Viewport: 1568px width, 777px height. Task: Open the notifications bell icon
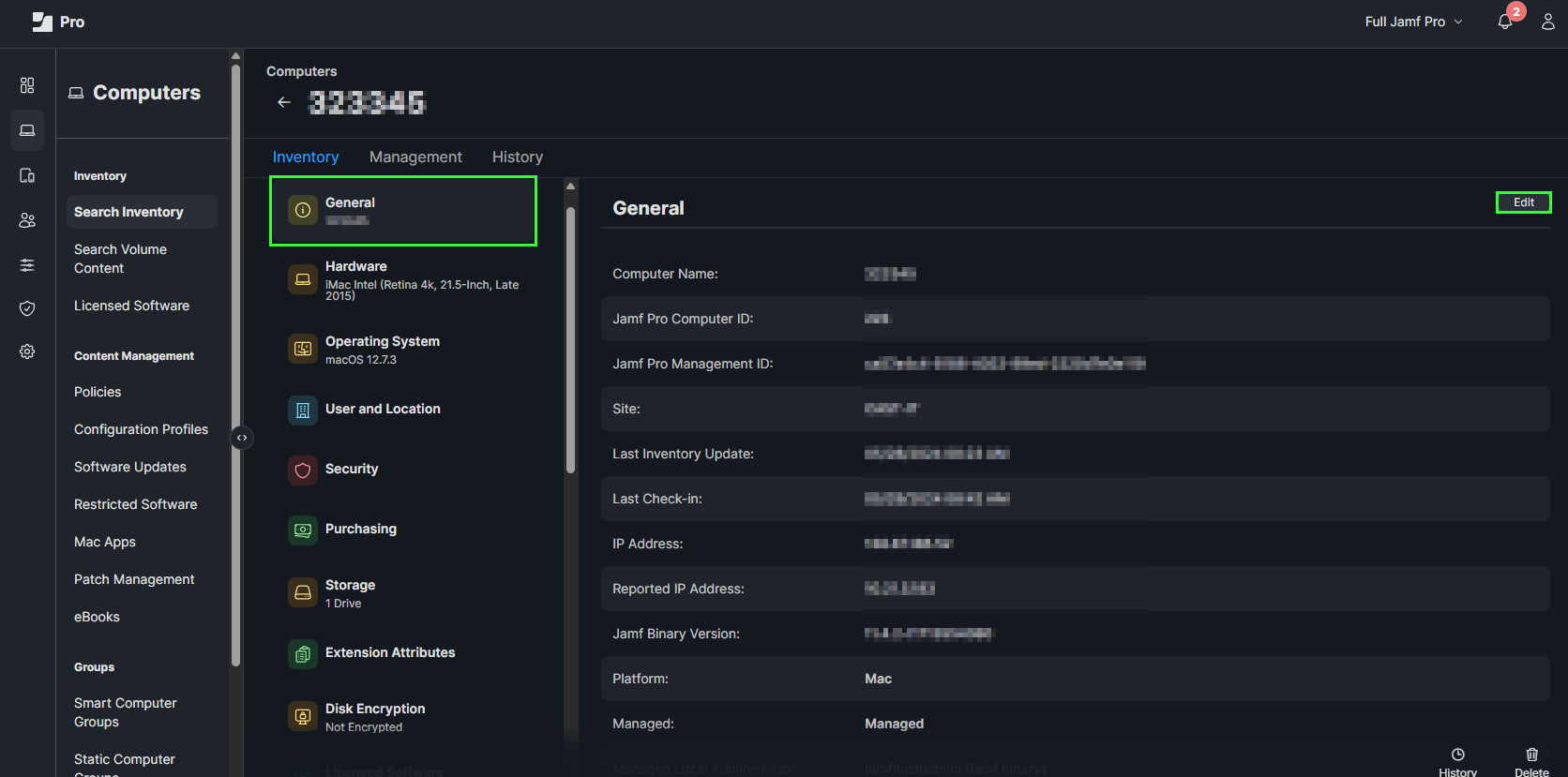click(1505, 22)
